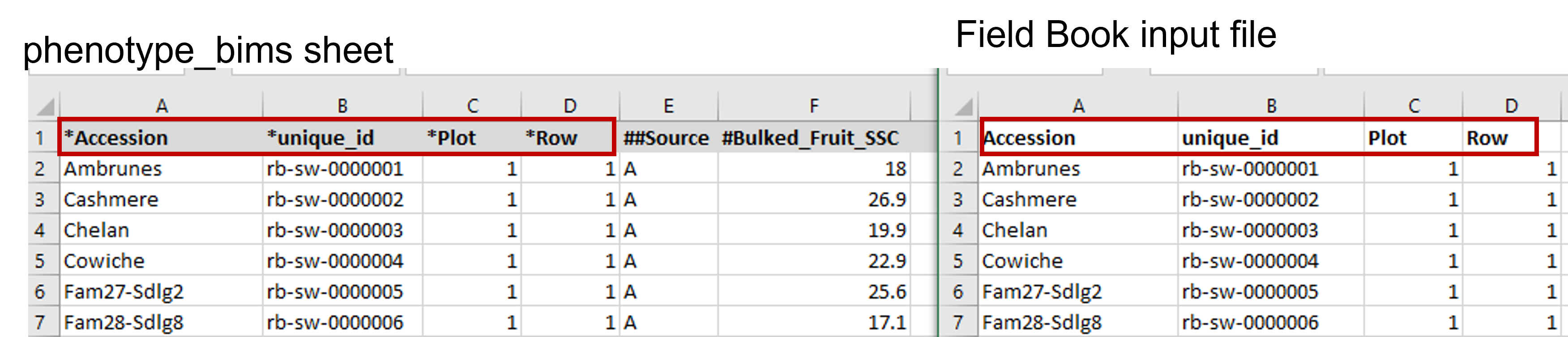Click the cell with value 17.1
Image resolution: width=1568 pixels, height=337 pixels.
pyautogui.click(x=814, y=322)
